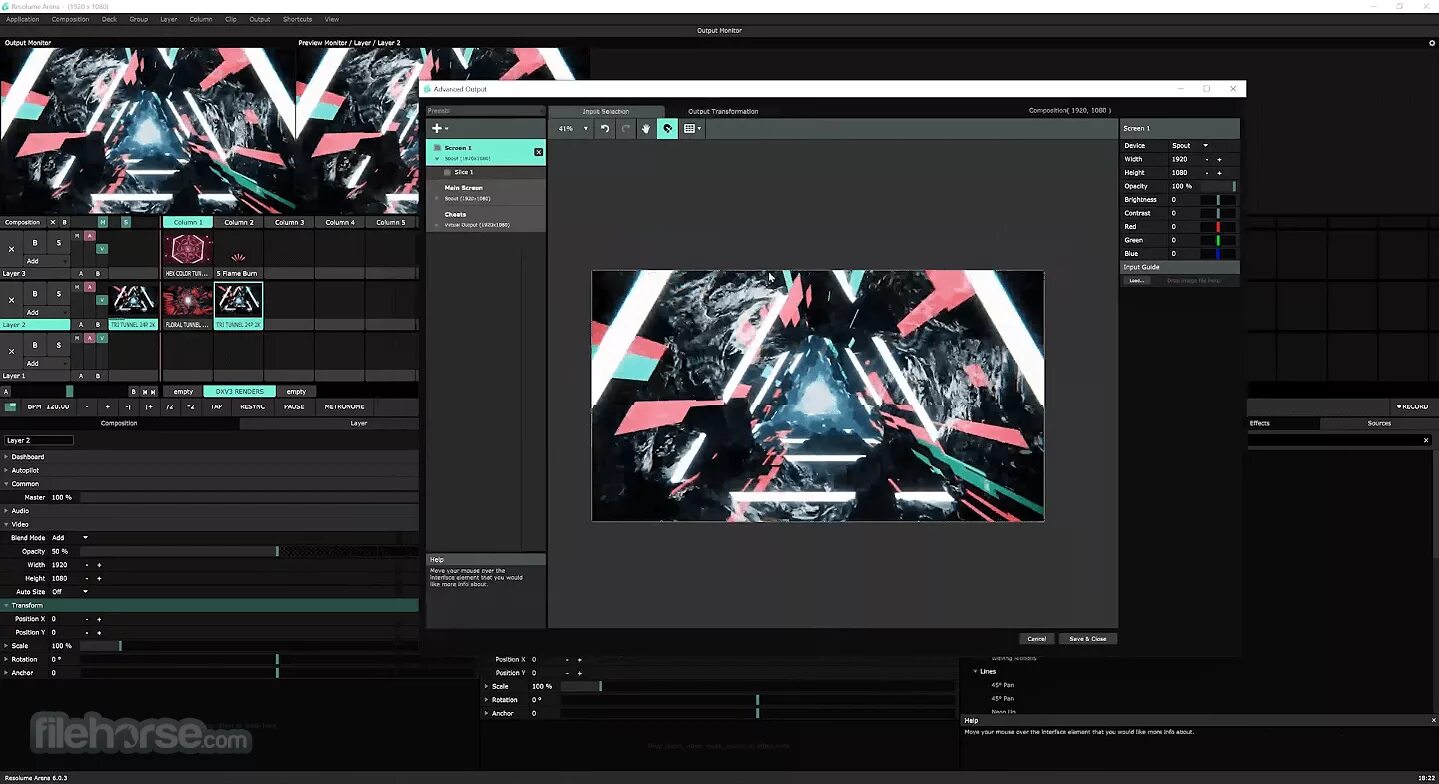The width and height of the screenshot is (1439, 784).
Task: Open the Blend Mode Add dropdown
Action: pyautogui.click(x=70, y=538)
